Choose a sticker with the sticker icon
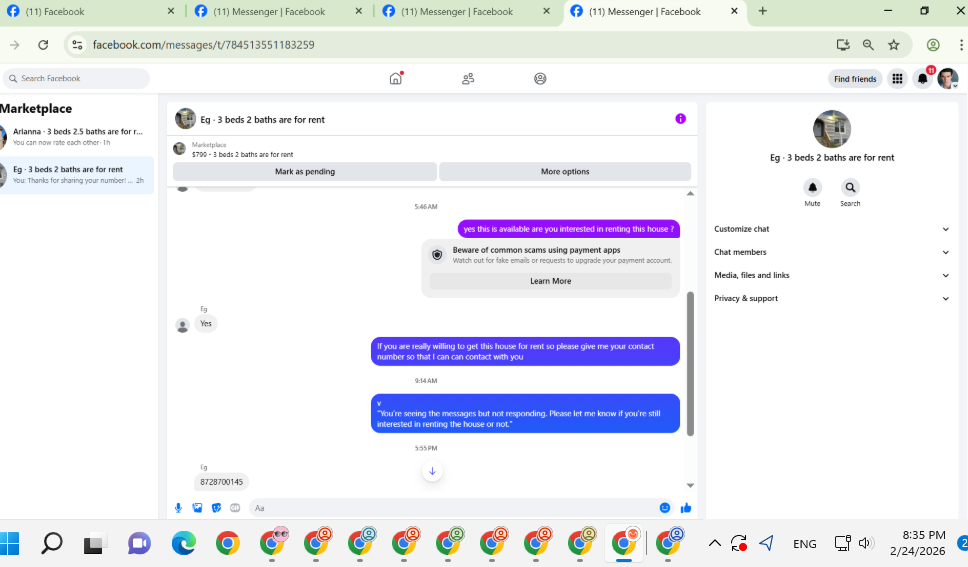 216,508
